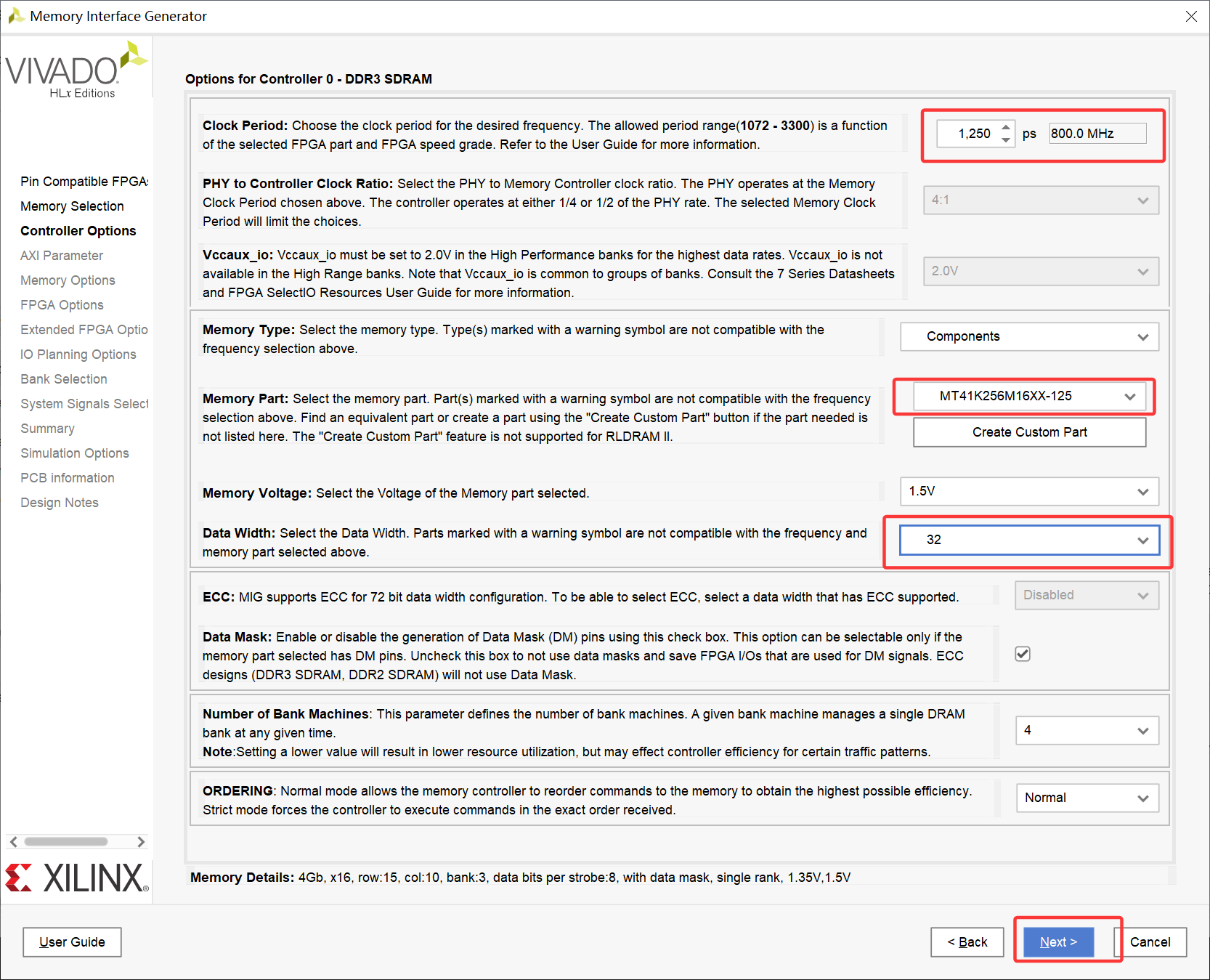Open the Memory Part MT41K256M16XX-125 dropdown
This screenshot has width=1210, height=980.
[x=1029, y=396]
